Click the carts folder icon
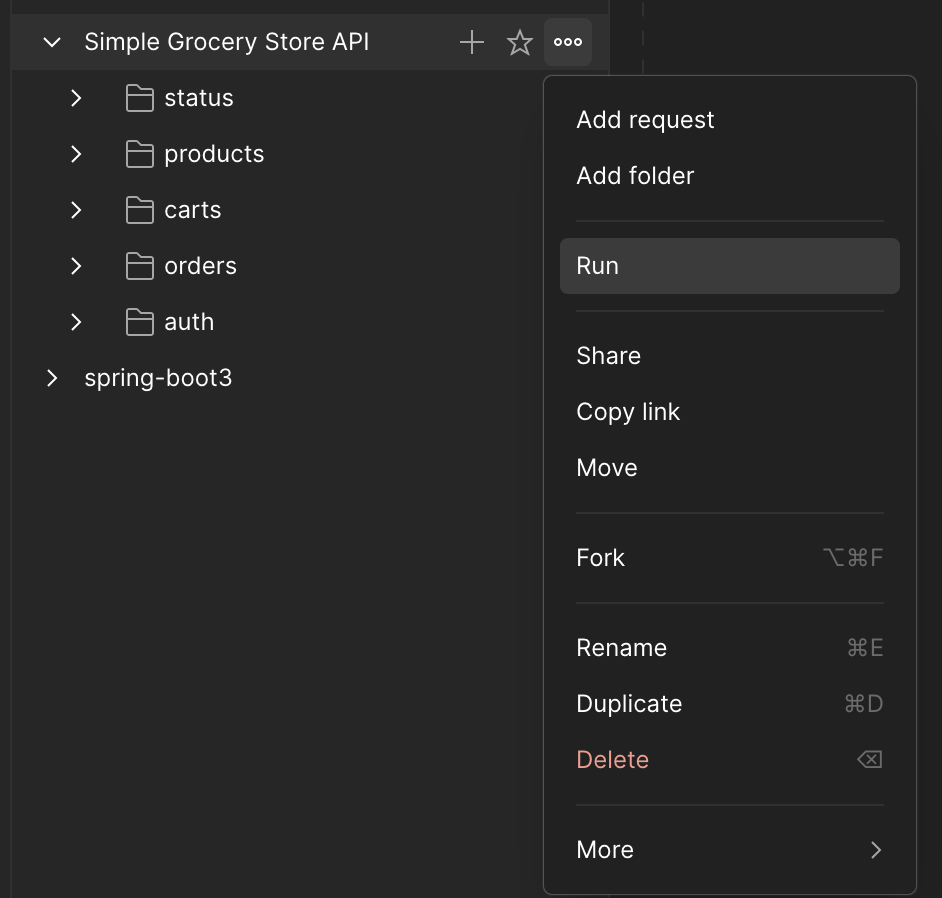942x898 pixels. [139, 210]
